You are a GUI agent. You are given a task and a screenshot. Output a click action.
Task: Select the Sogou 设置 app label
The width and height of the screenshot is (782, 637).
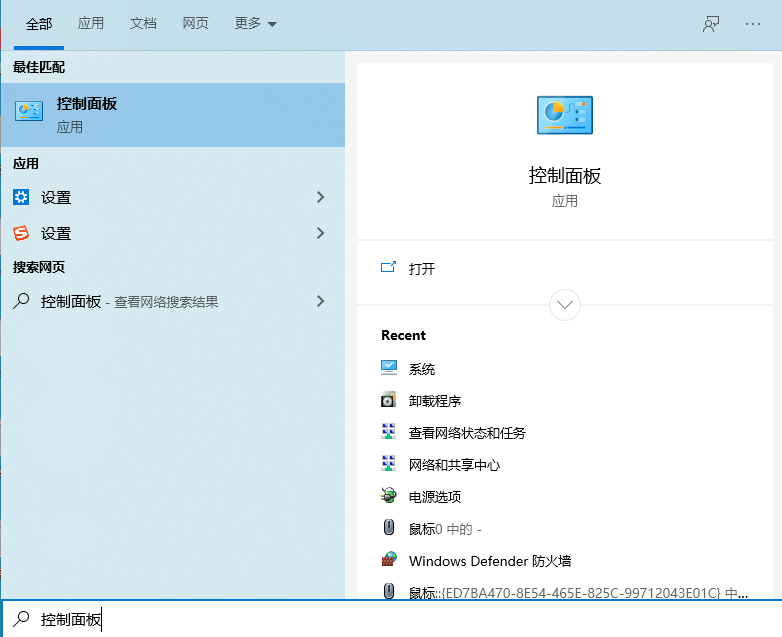(x=56, y=233)
